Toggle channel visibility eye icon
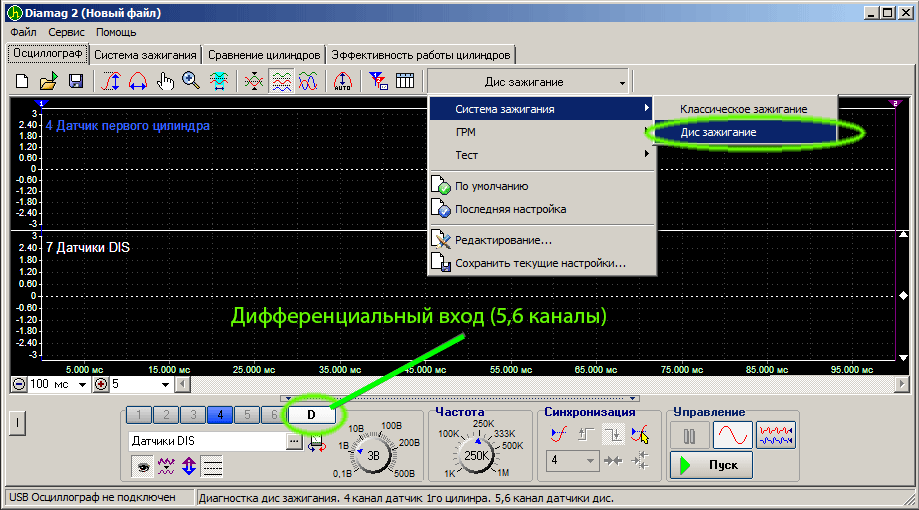 pos(142,467)
